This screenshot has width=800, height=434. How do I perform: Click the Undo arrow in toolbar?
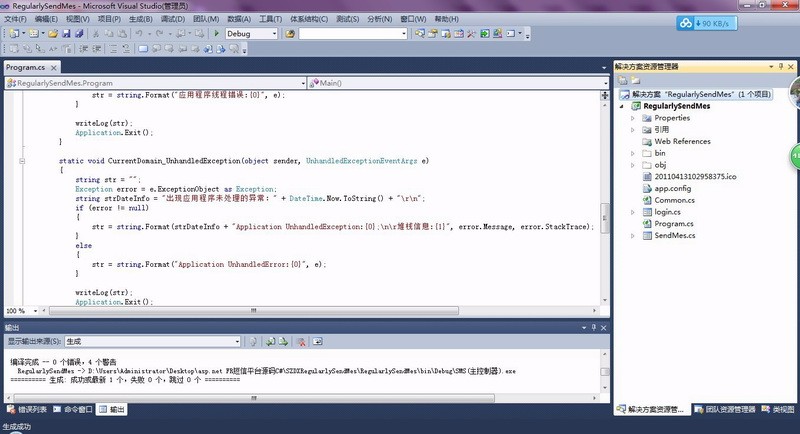(x=139, y=33)
